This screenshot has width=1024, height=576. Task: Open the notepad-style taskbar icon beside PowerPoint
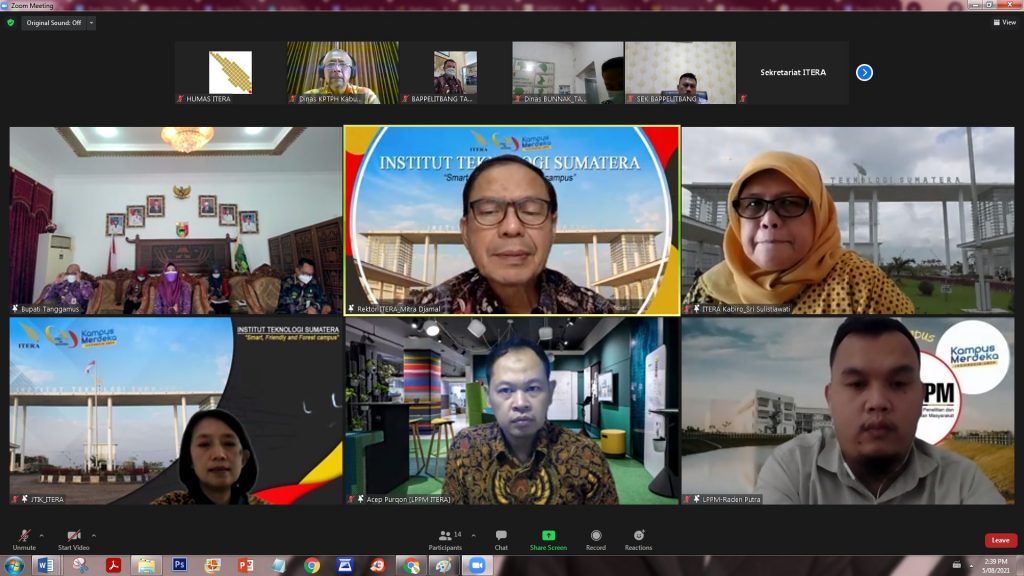(279, 566)
